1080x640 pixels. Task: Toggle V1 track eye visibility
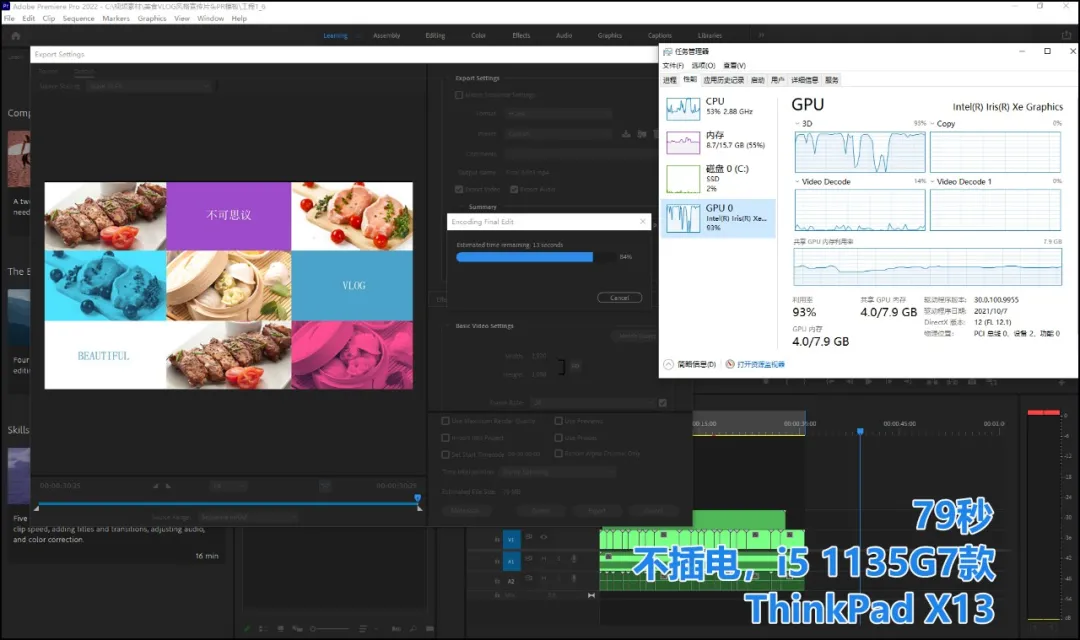pos(543,537)
